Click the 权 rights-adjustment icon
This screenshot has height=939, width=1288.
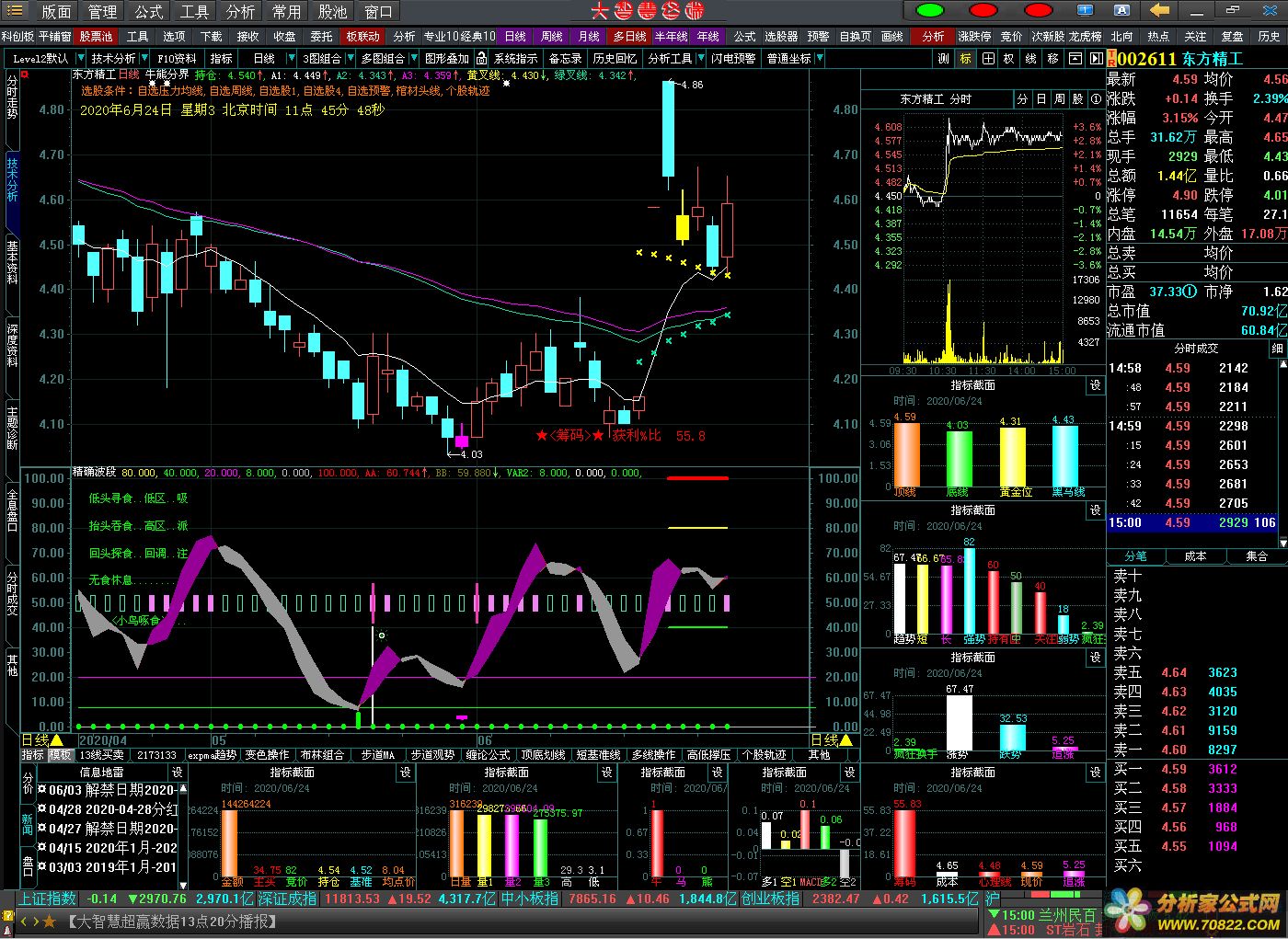pos(1009,58)
